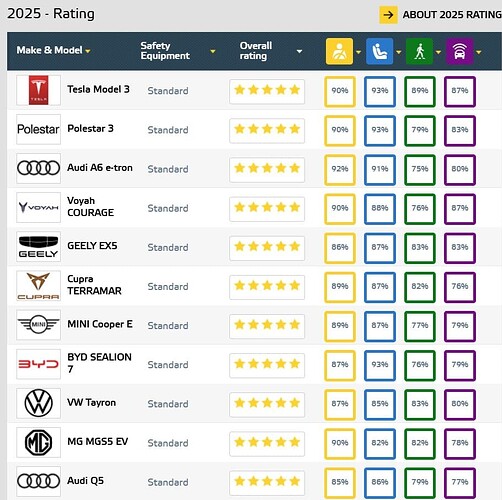
Task: Click the yellow Adult Occupant icon
Action: (x=339, y=51)
